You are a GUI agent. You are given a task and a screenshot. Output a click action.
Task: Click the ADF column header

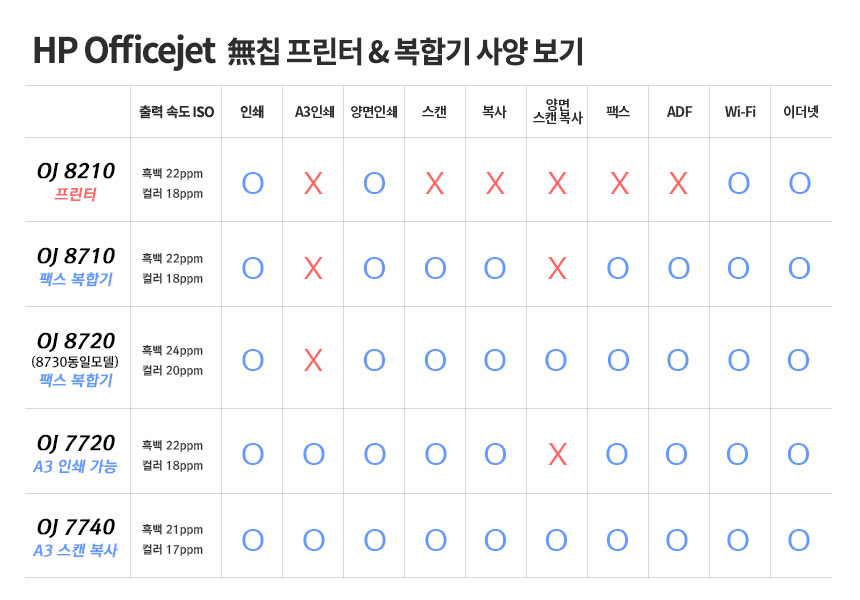click(679, 112)
